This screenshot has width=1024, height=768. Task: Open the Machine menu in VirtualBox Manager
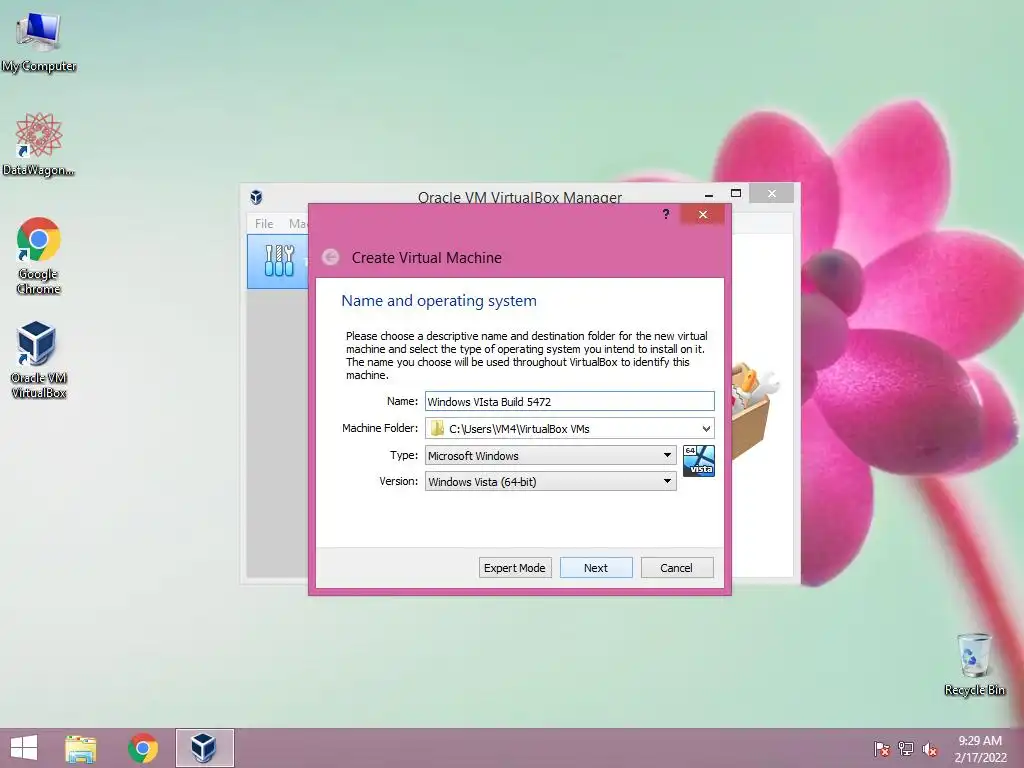point(298,223)
